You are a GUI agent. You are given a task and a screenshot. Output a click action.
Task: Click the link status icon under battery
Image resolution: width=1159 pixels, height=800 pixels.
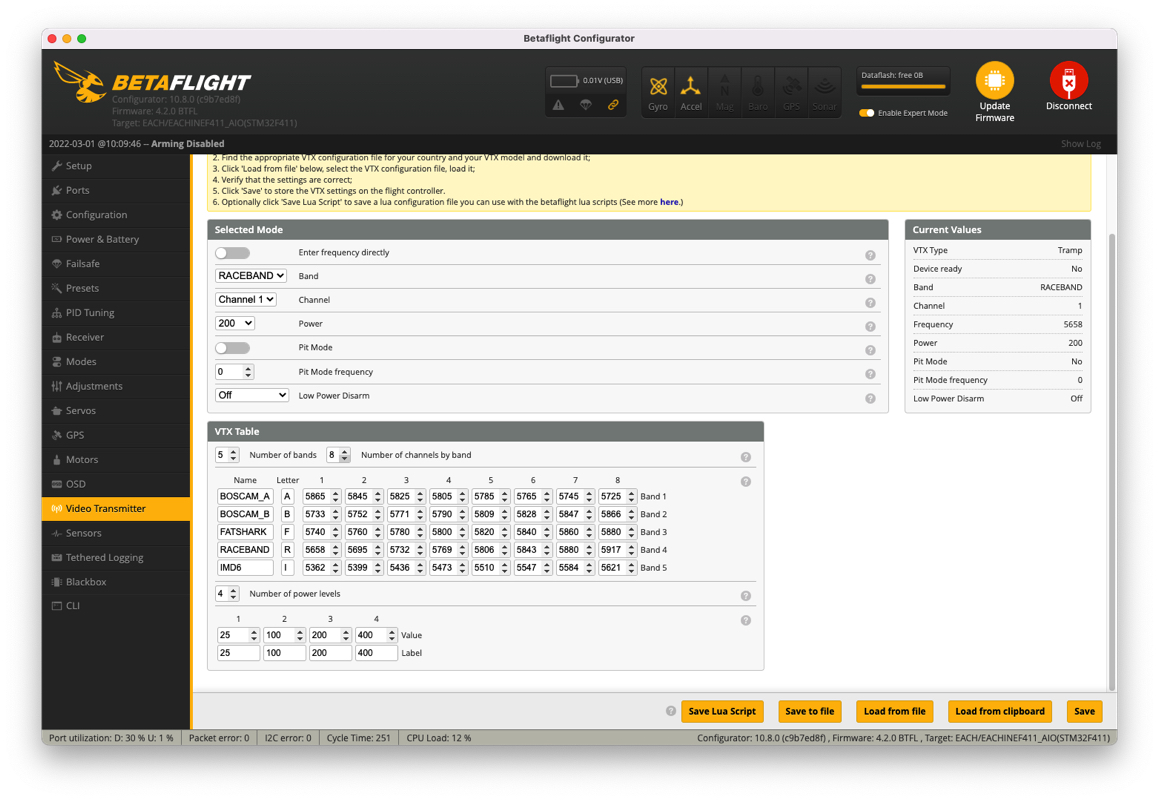click(x=613, y=105)
